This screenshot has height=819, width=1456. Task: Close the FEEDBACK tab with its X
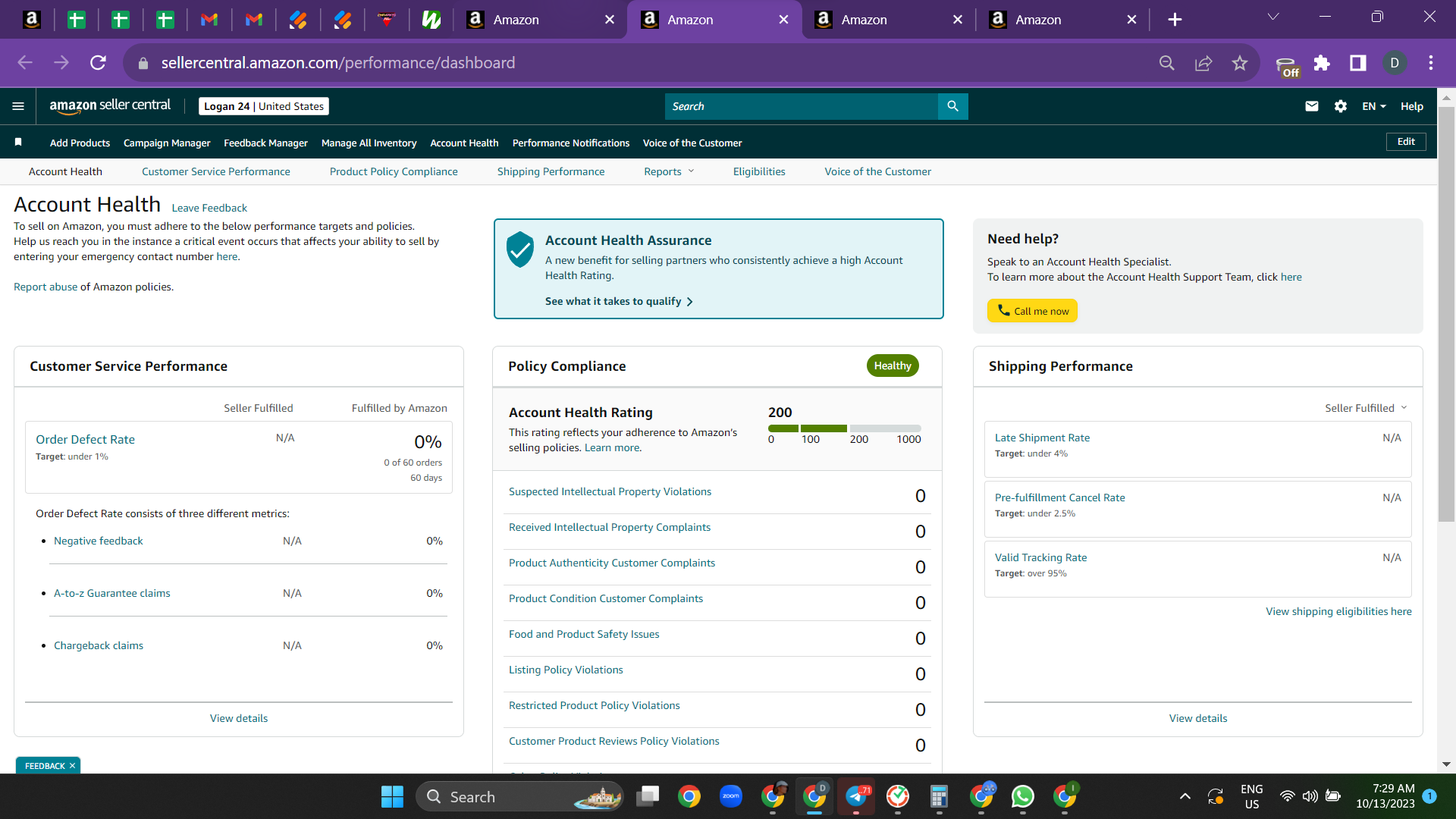[72, 766]
